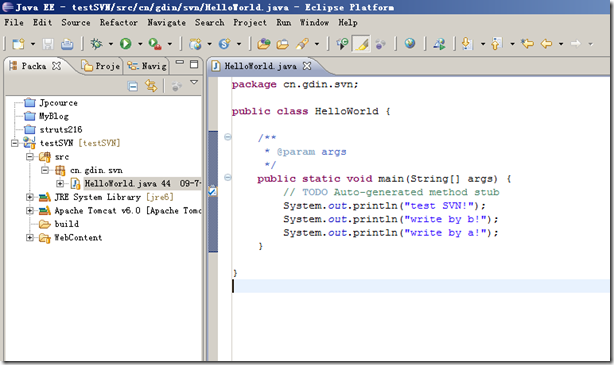Click the Back navigation arrow
614x365 pixels.
[x=546, y=43]
